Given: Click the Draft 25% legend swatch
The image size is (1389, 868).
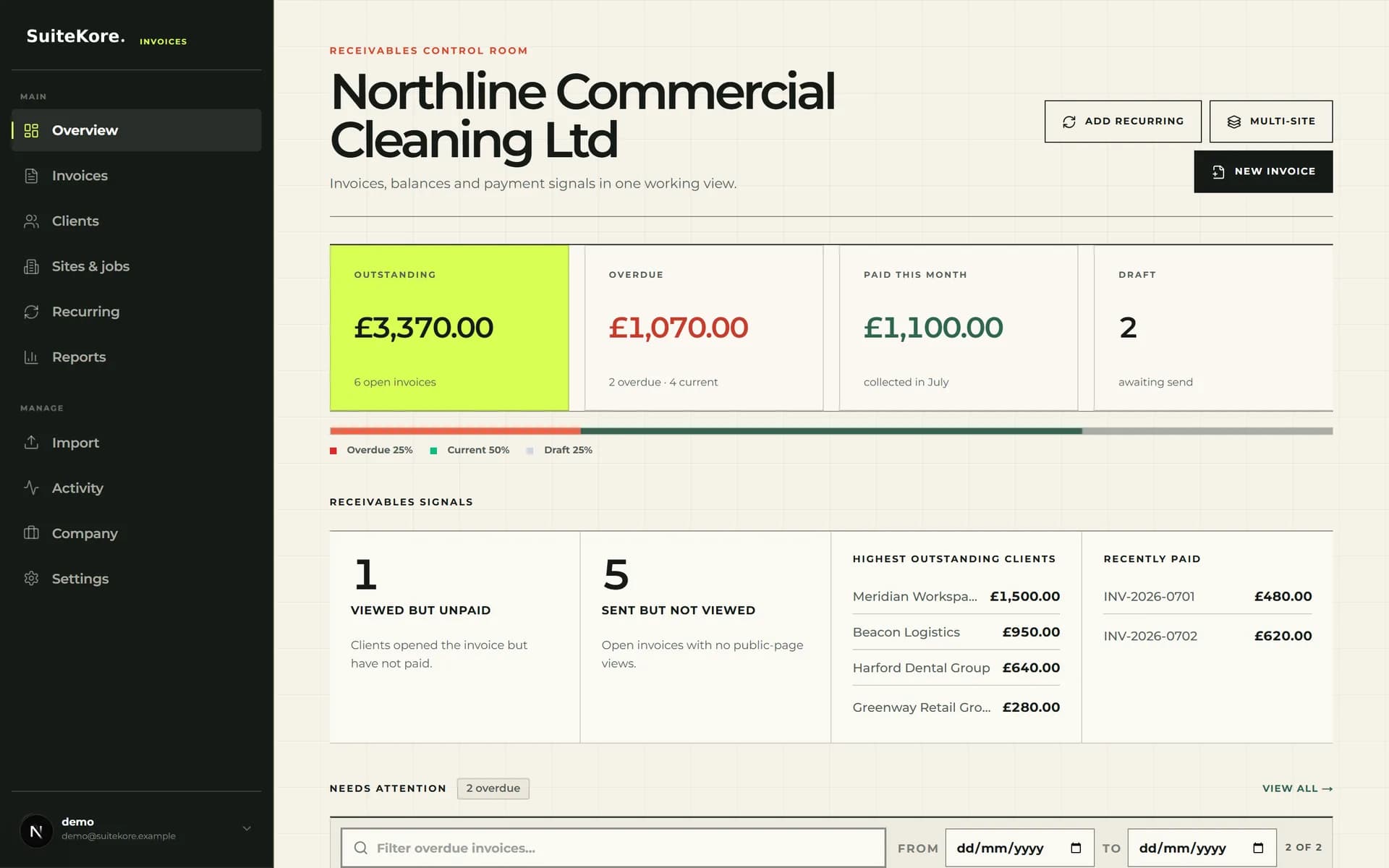Looking at the screenshot, I should [530, 451].
